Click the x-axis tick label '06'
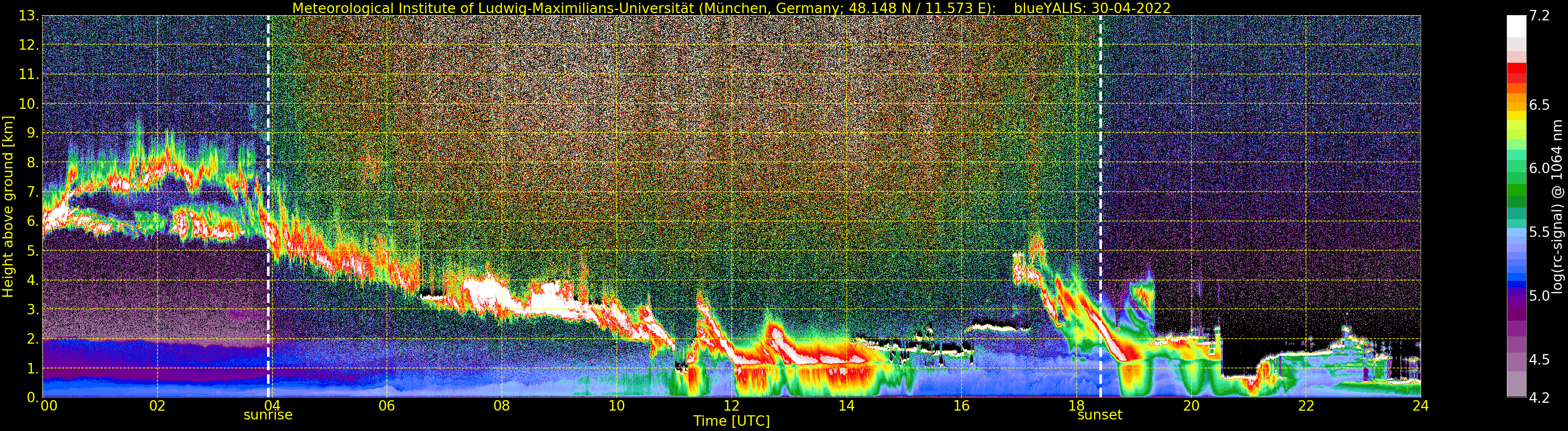1568x431 pixels. click(387, 405)
